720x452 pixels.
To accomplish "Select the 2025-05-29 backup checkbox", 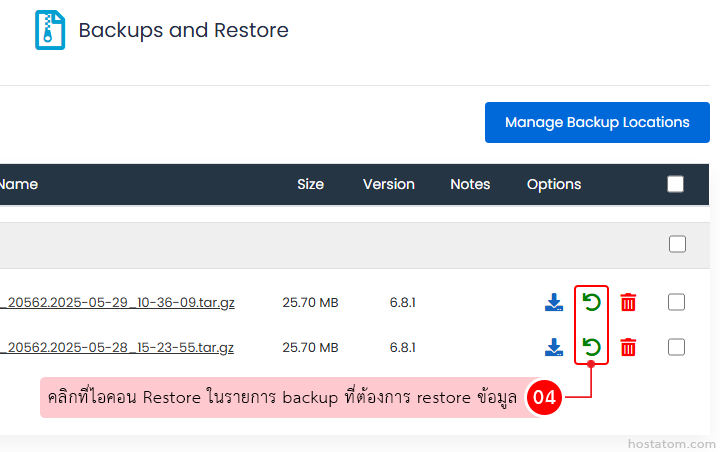I will pos(677,302).
